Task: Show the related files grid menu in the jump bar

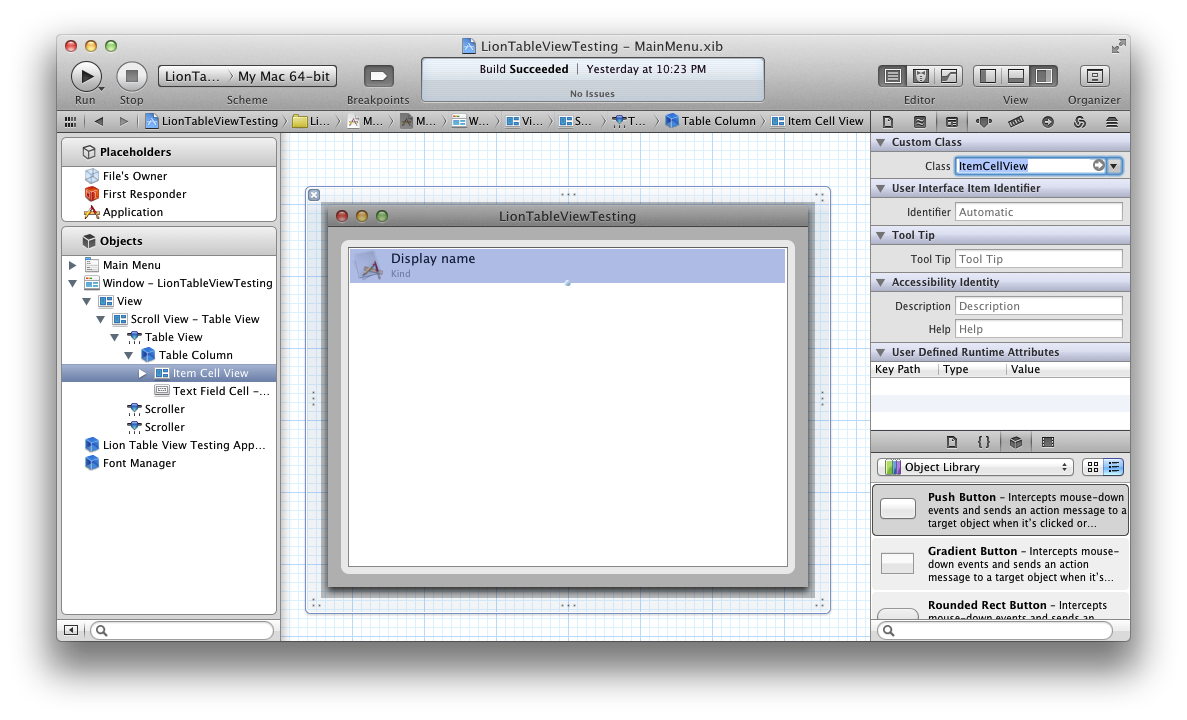Action: coord(70,121)
